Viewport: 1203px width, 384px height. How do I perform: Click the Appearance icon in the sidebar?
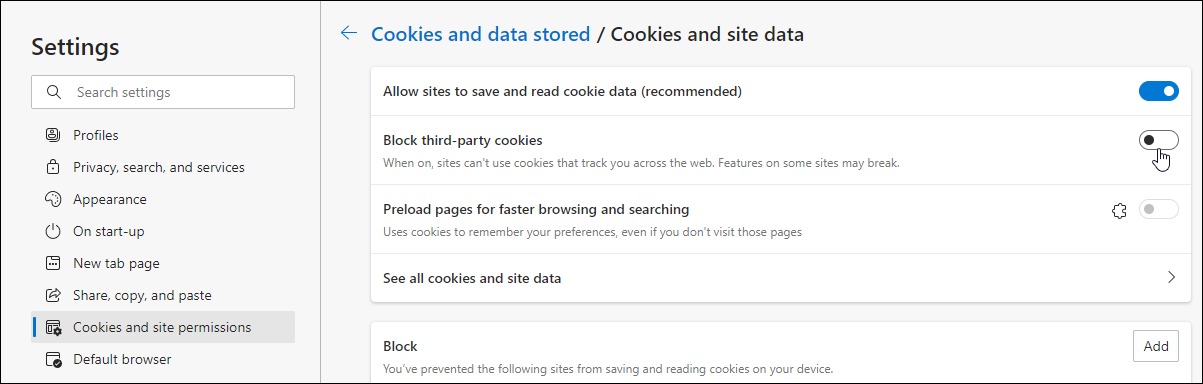[x=54, y=199]
